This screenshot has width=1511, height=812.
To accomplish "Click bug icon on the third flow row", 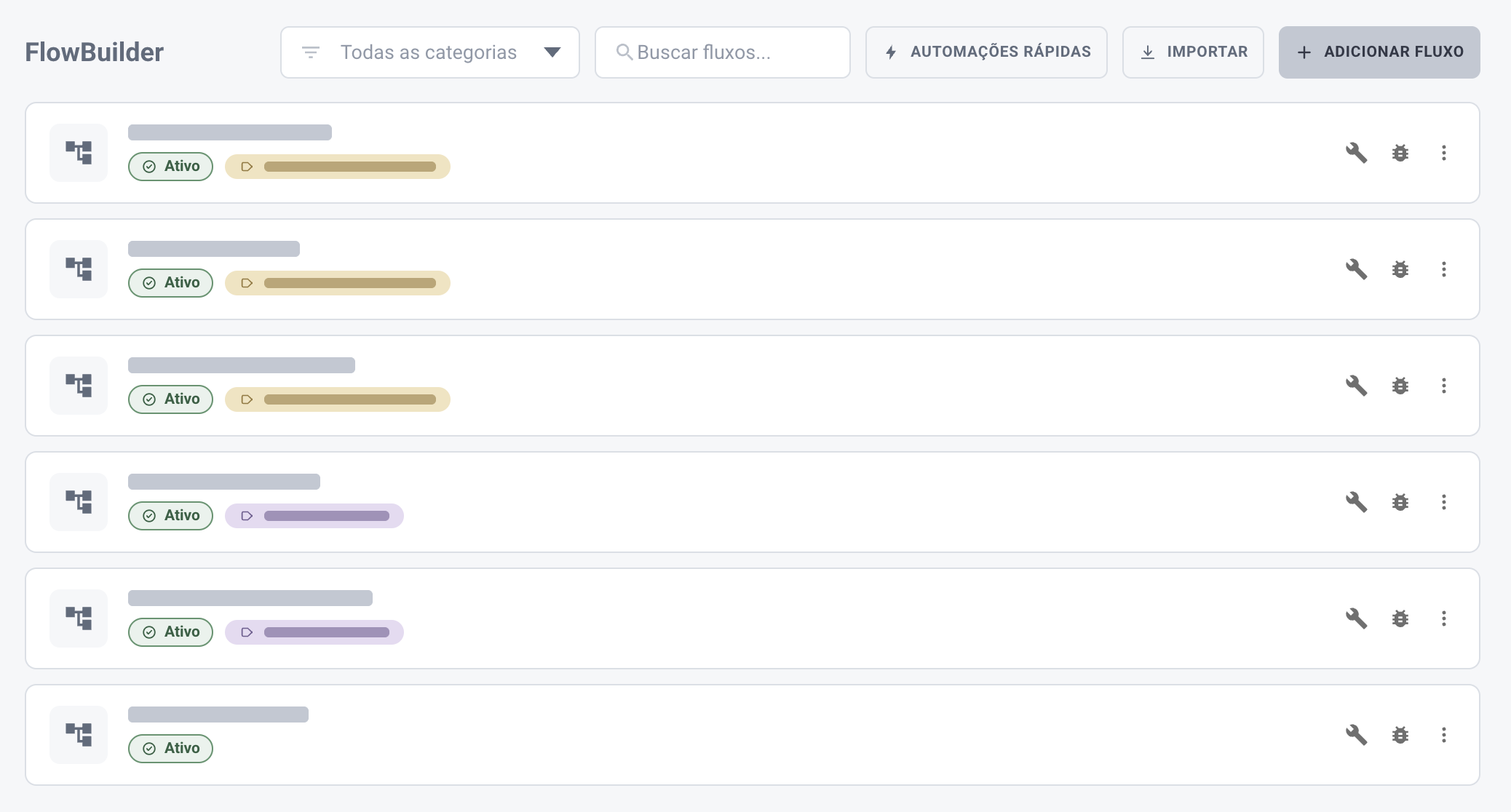I will (1400, 386).
